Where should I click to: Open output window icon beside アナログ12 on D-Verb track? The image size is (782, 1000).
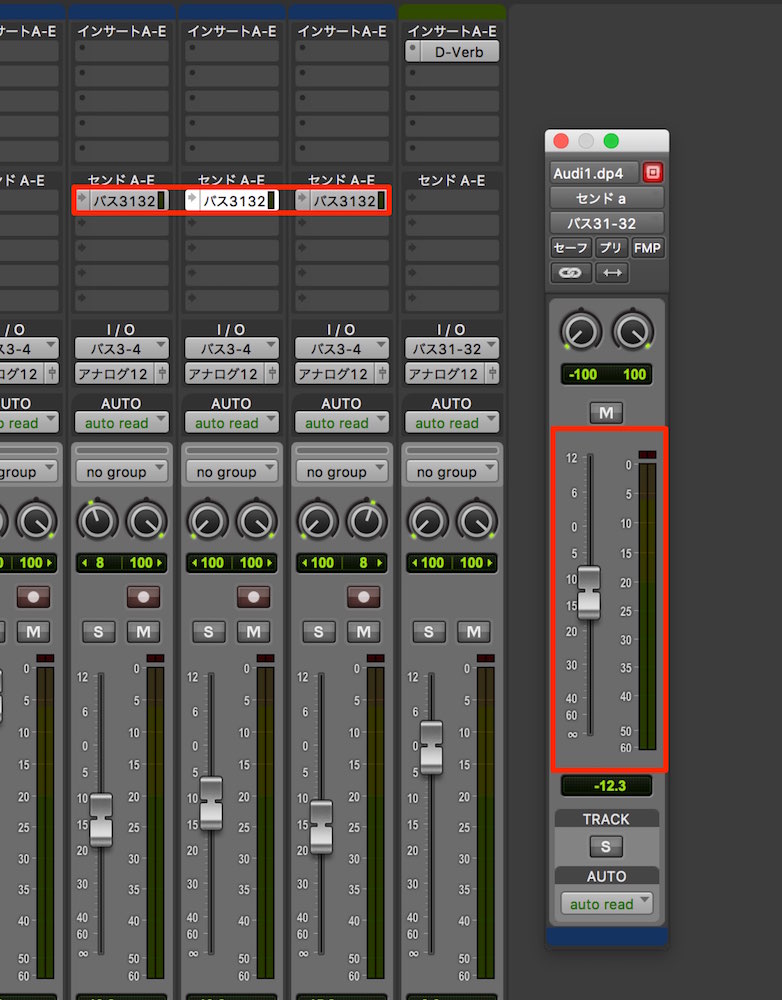[x=492, y=373]
